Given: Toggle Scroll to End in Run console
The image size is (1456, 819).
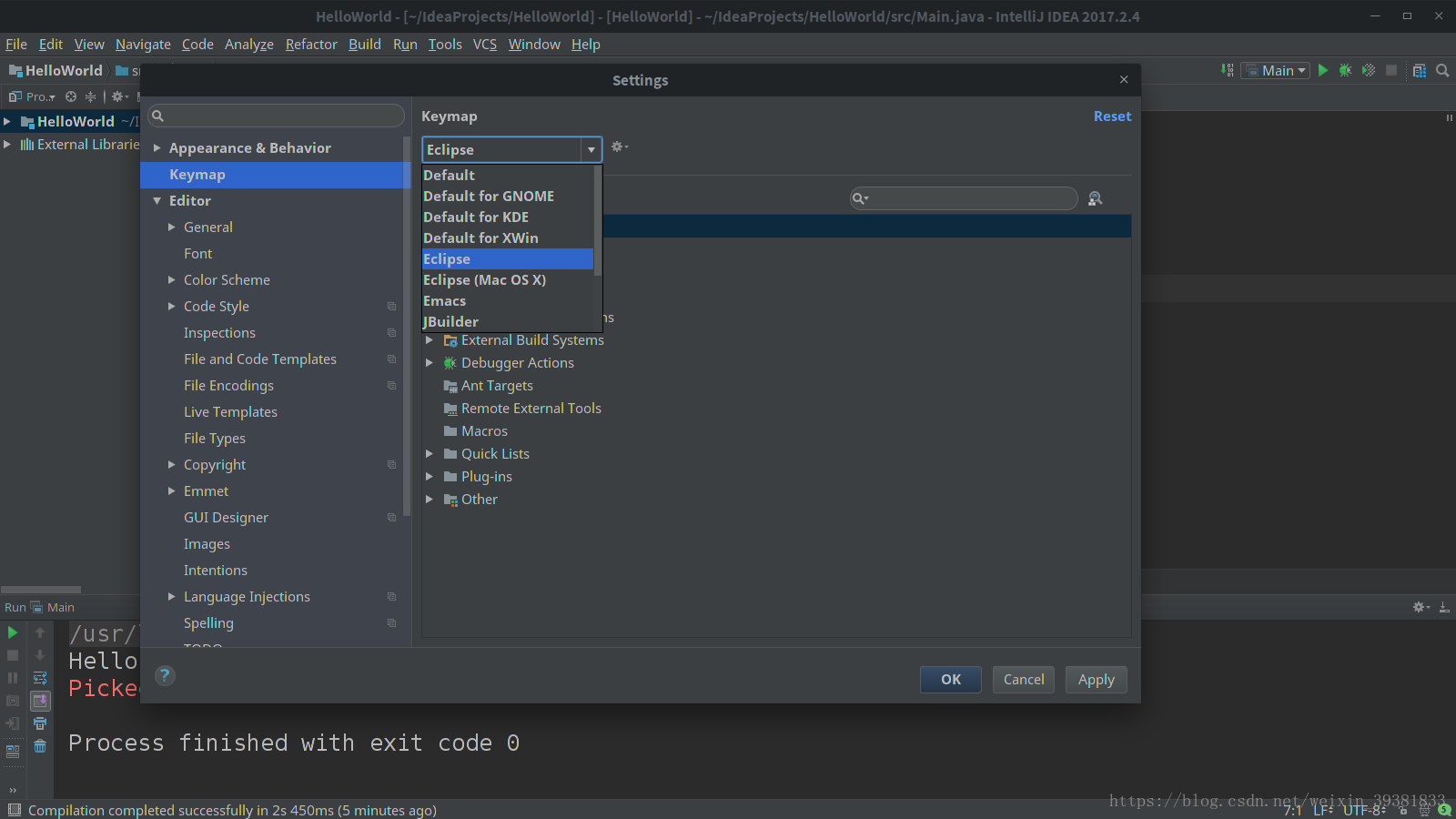Looking at the screenshot, I should [40, 701].
